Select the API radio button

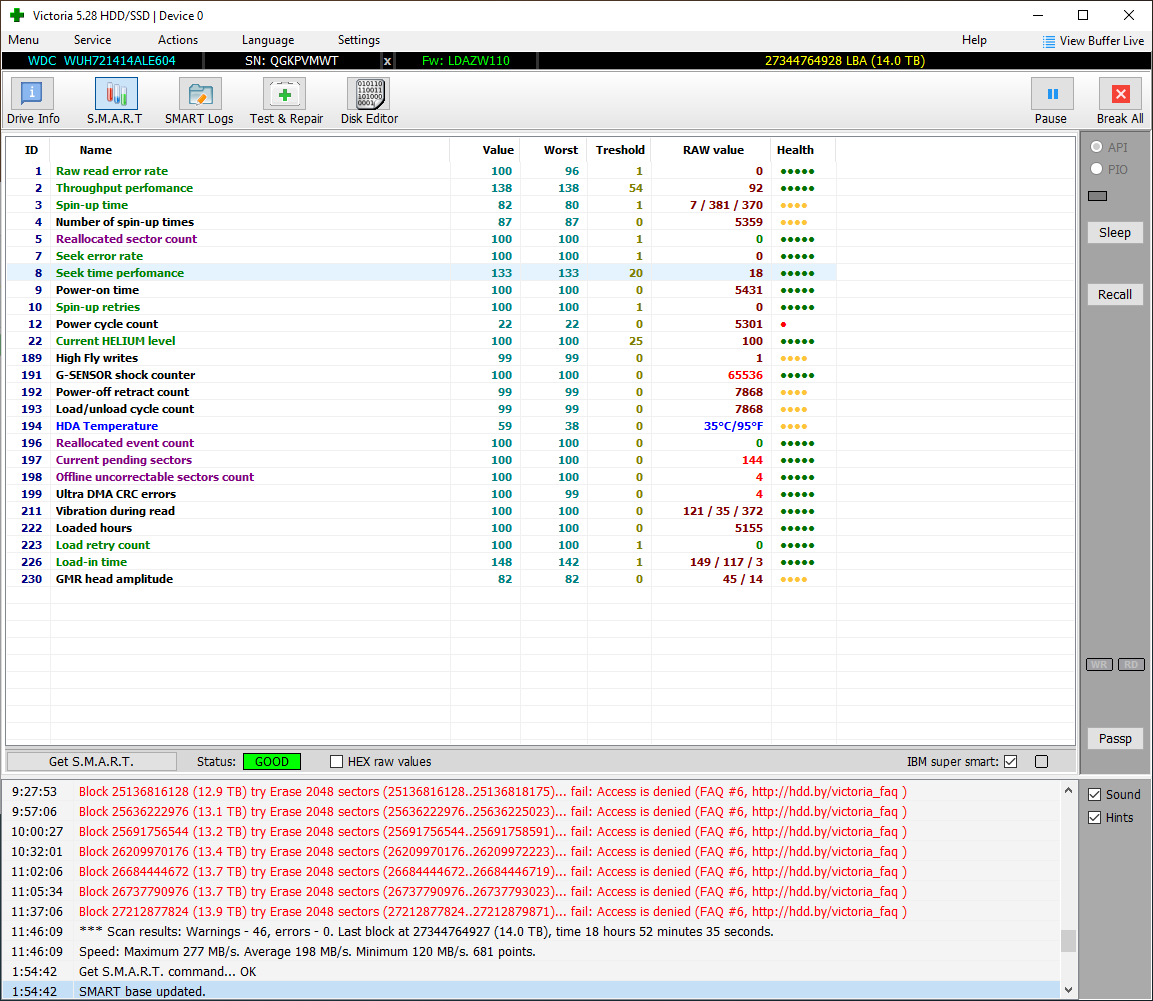coord(1096,146)
